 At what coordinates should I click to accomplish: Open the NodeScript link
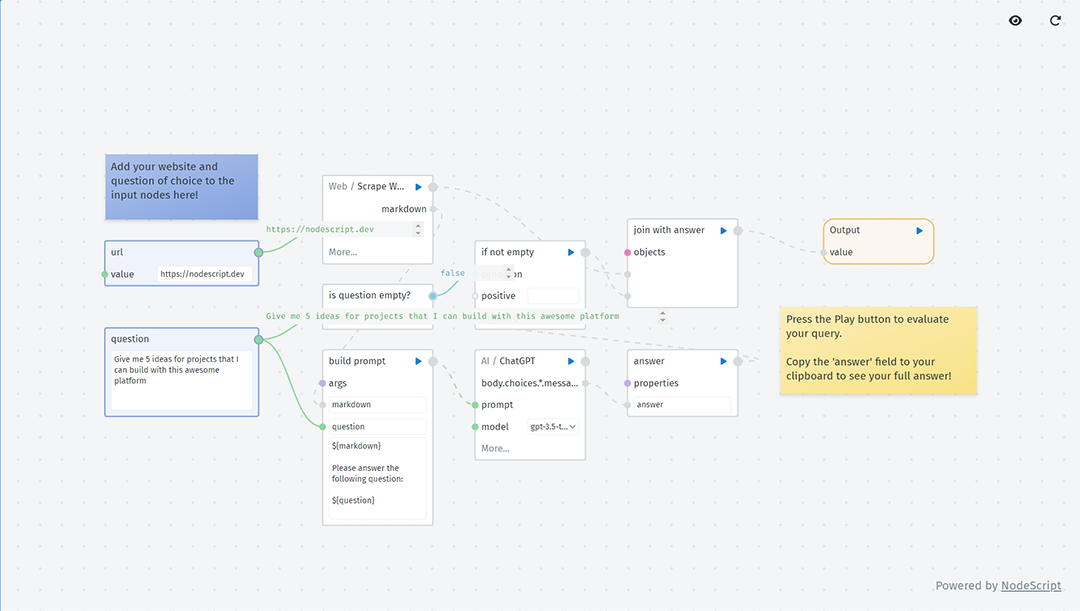click(x=1030, y=586)
